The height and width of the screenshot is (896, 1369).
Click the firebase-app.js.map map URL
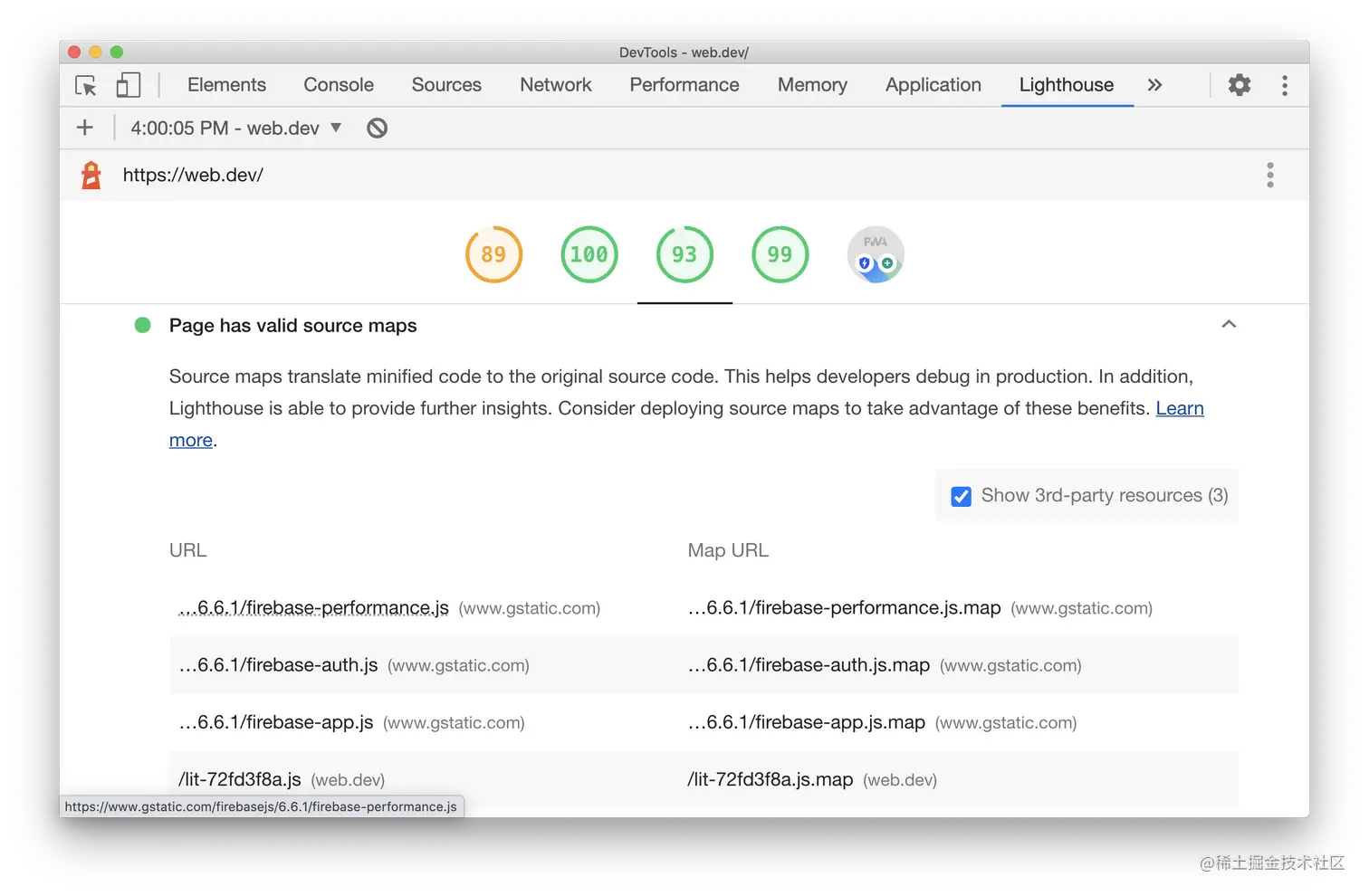tap(806, 722)
